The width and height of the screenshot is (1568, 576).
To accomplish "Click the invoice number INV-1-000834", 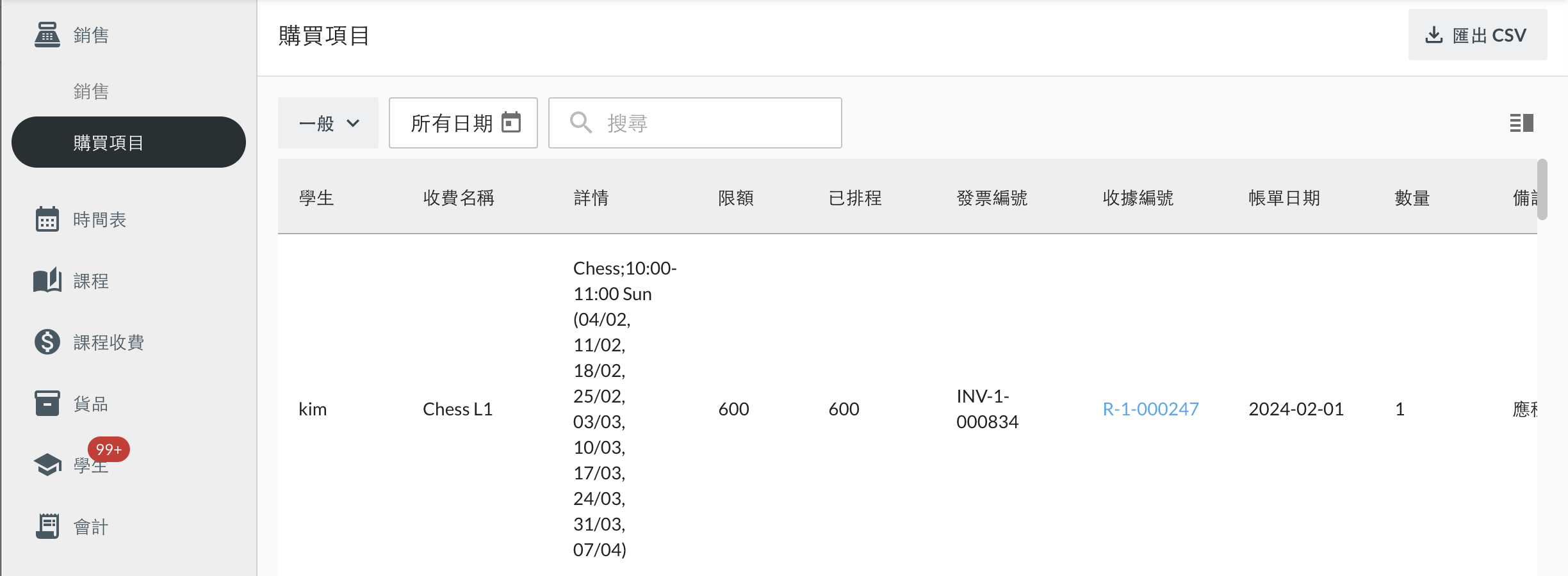I will 987,409.
